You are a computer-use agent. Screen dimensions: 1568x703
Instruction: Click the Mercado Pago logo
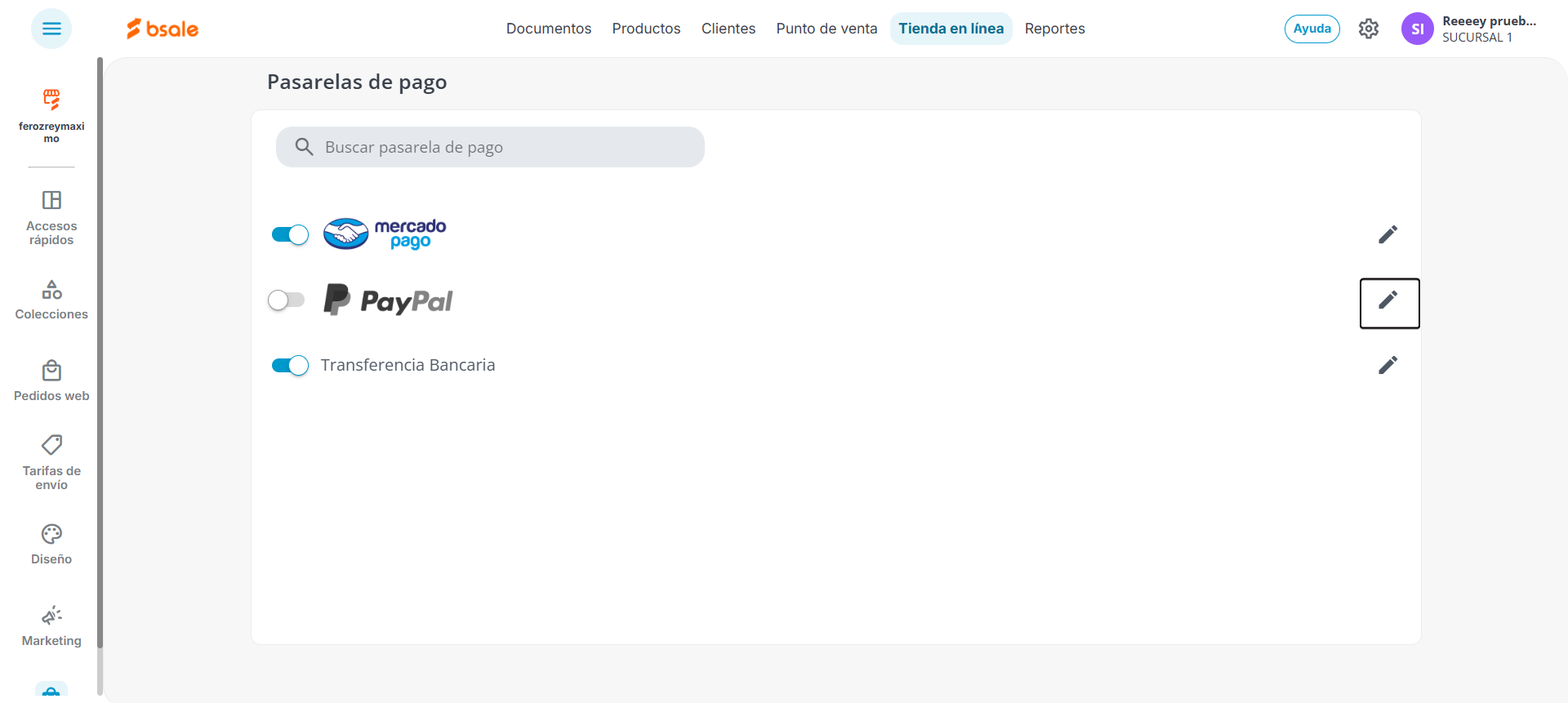(385, 234)
